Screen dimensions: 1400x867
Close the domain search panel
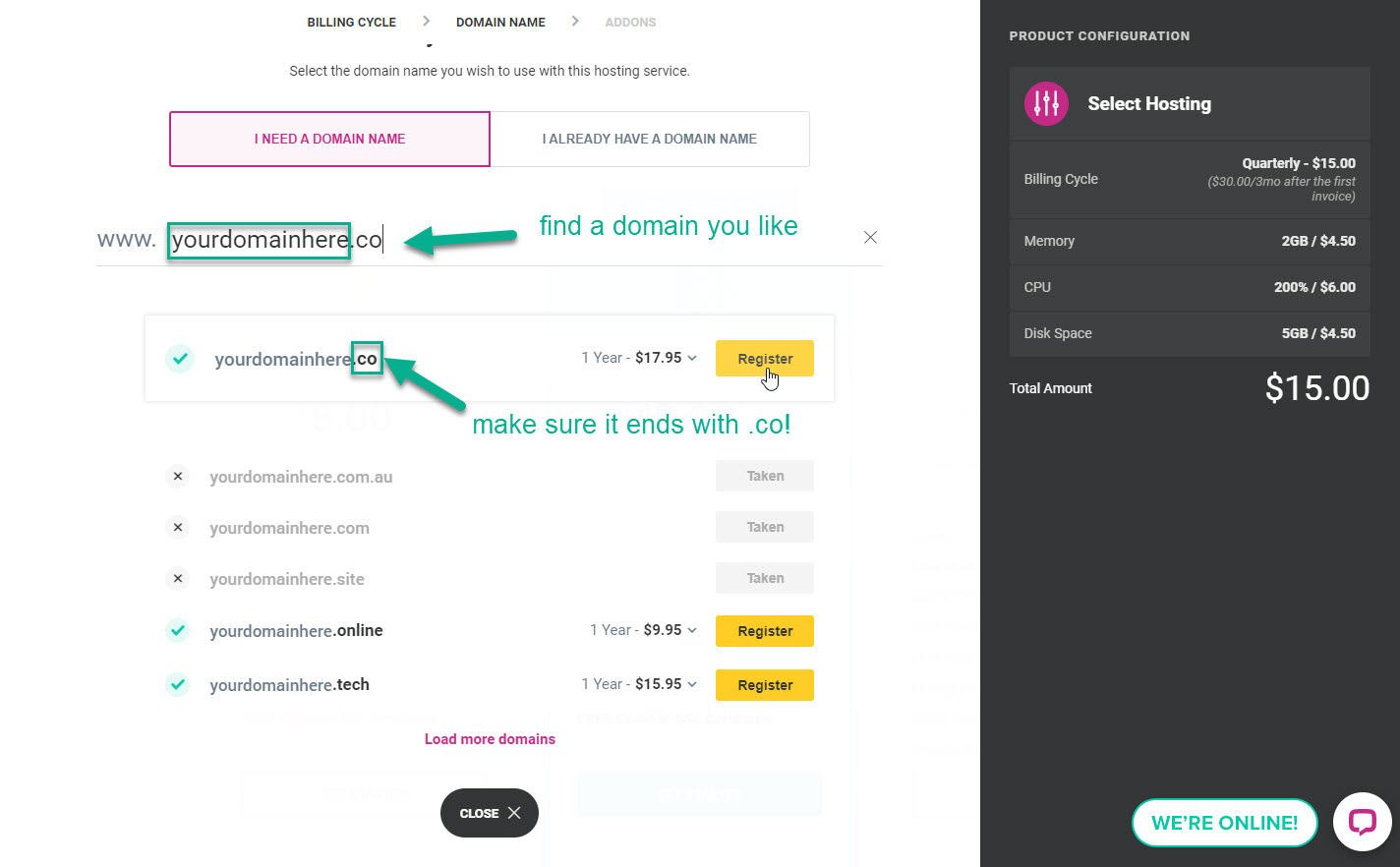point(490,813)
